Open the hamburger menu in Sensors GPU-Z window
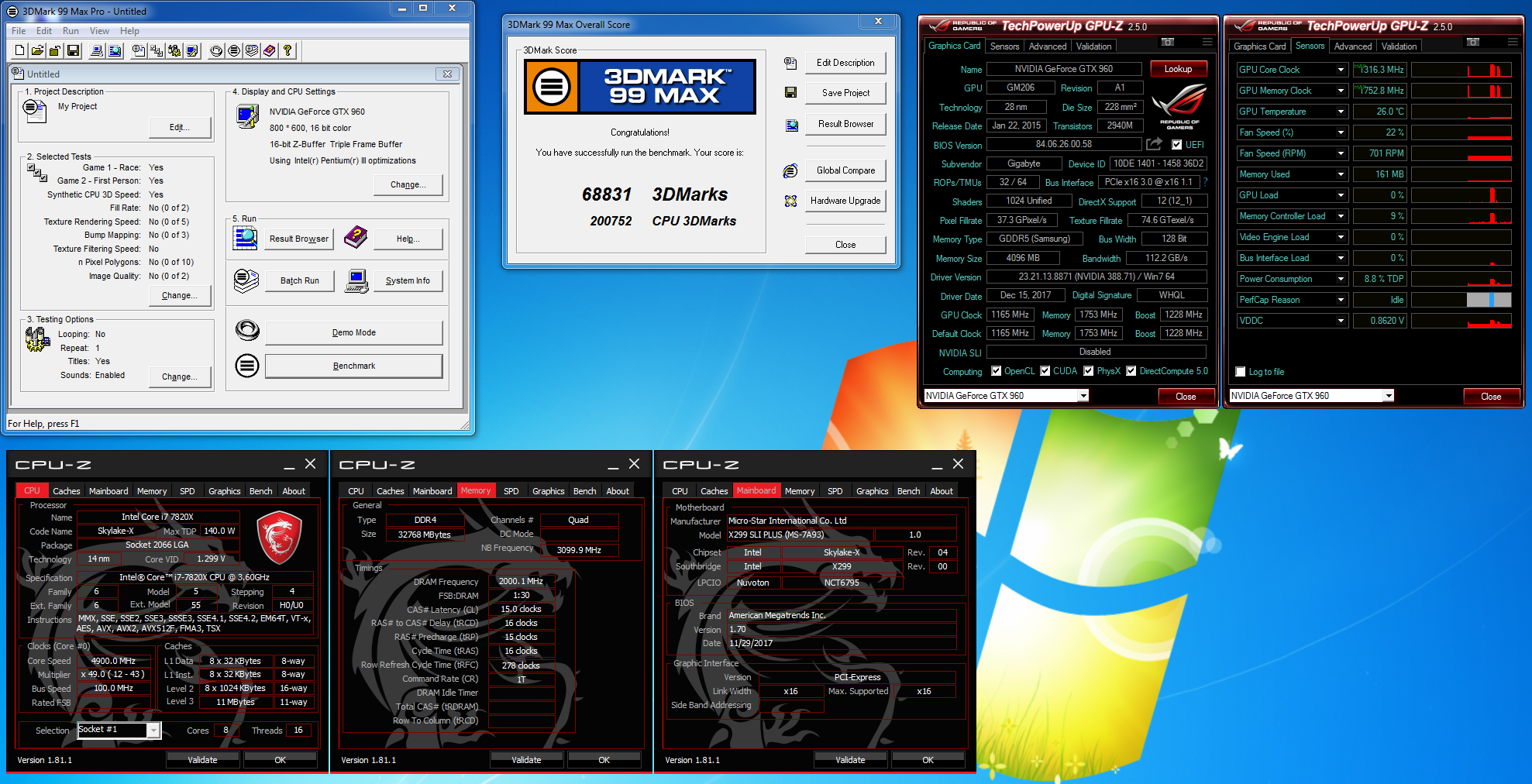The width and height of the screenshot is (1532, 784). (x=1513, y=42)
